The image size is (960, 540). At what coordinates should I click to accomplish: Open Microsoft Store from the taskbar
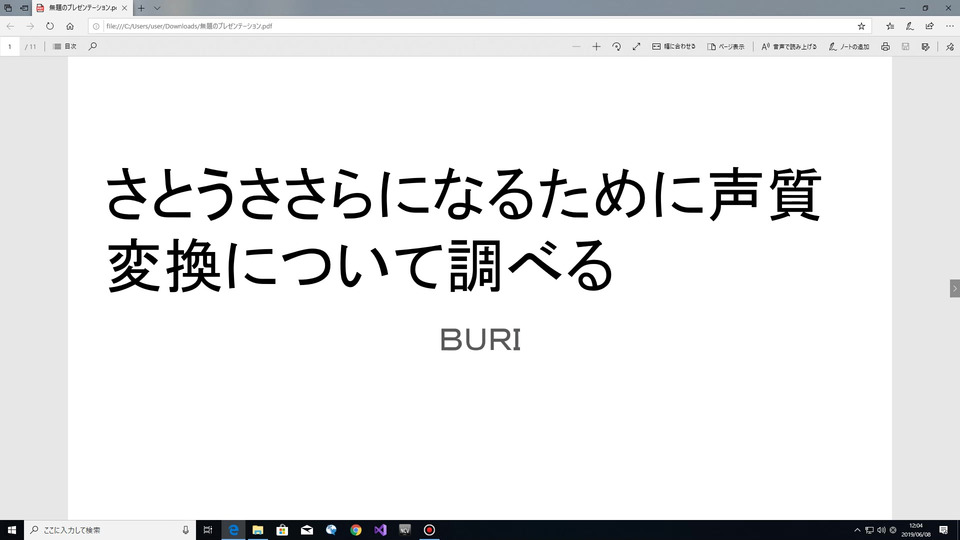click(x=282, y=530)
